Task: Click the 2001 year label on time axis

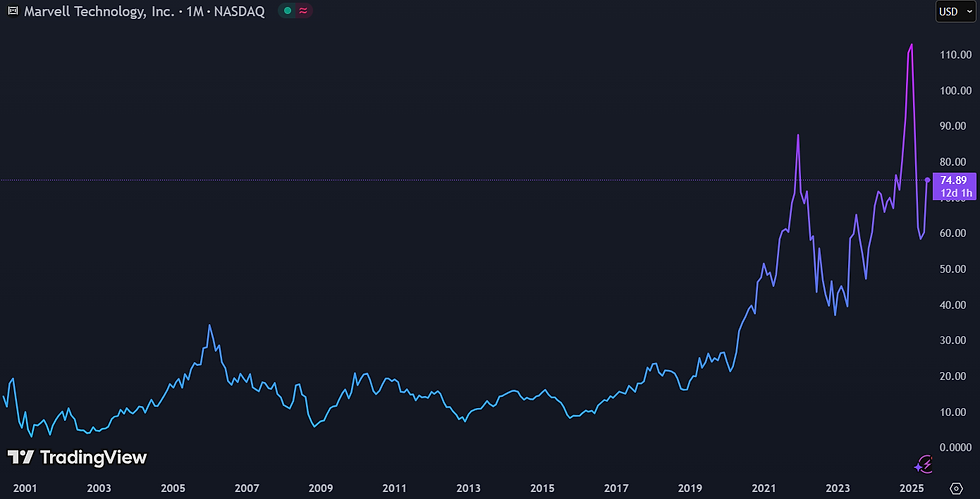Action: (x=25, y=488)
